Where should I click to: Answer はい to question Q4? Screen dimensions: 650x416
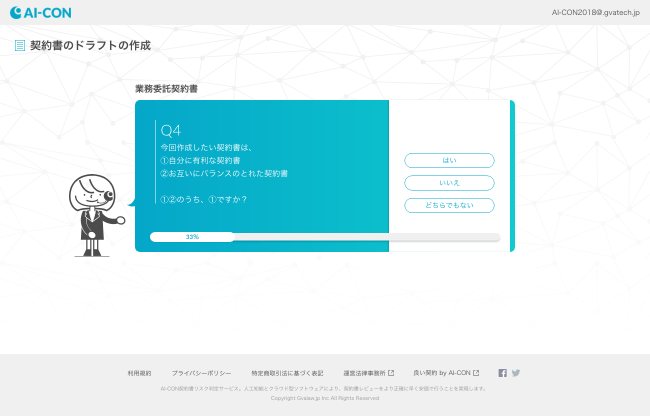(x=449, y=160)
